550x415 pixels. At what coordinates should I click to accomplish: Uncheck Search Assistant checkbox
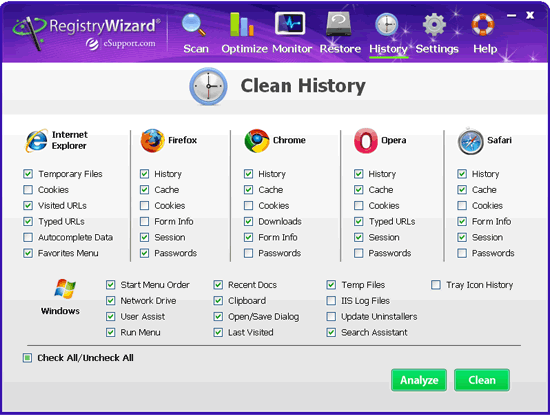pyautogui.click(x=331, y=333)
